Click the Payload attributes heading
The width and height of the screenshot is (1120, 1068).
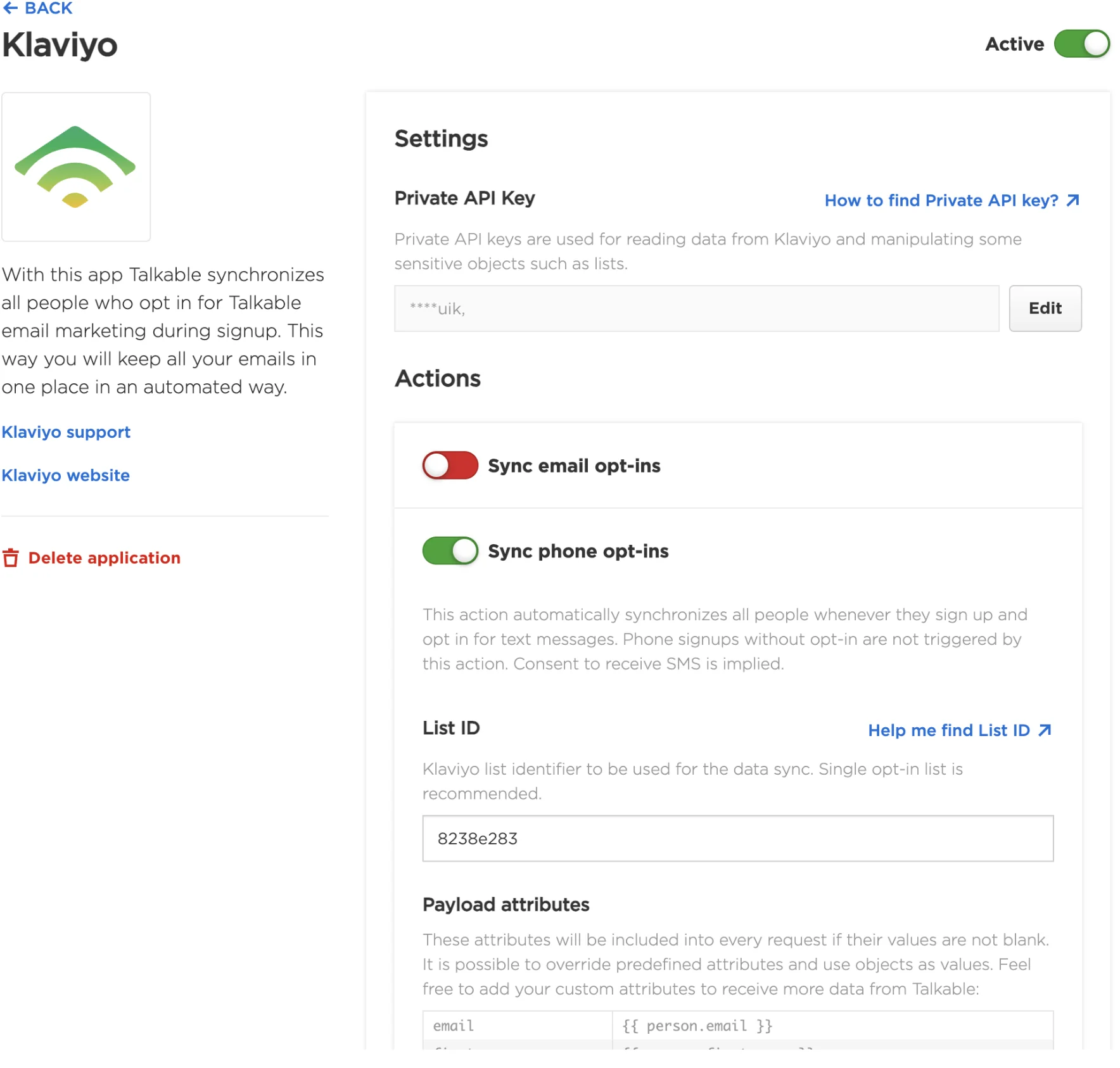[506, 905]
